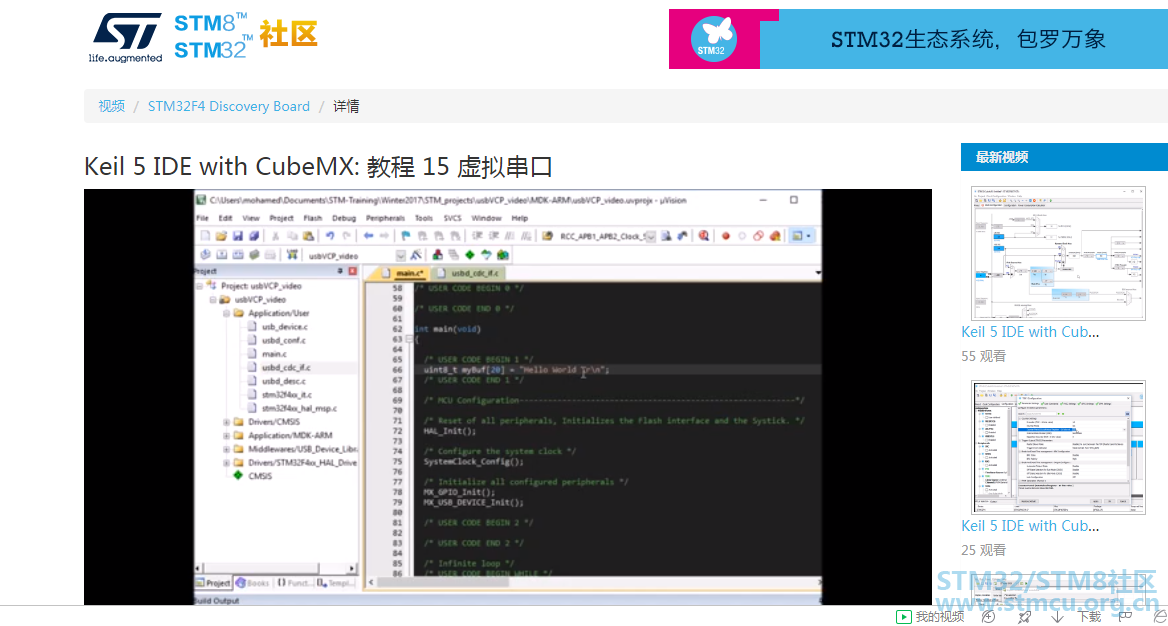Open STM32F4 Discovery Board breadcrumb link
Viewport: 1168px width, 626px height.
click(229, 106)
